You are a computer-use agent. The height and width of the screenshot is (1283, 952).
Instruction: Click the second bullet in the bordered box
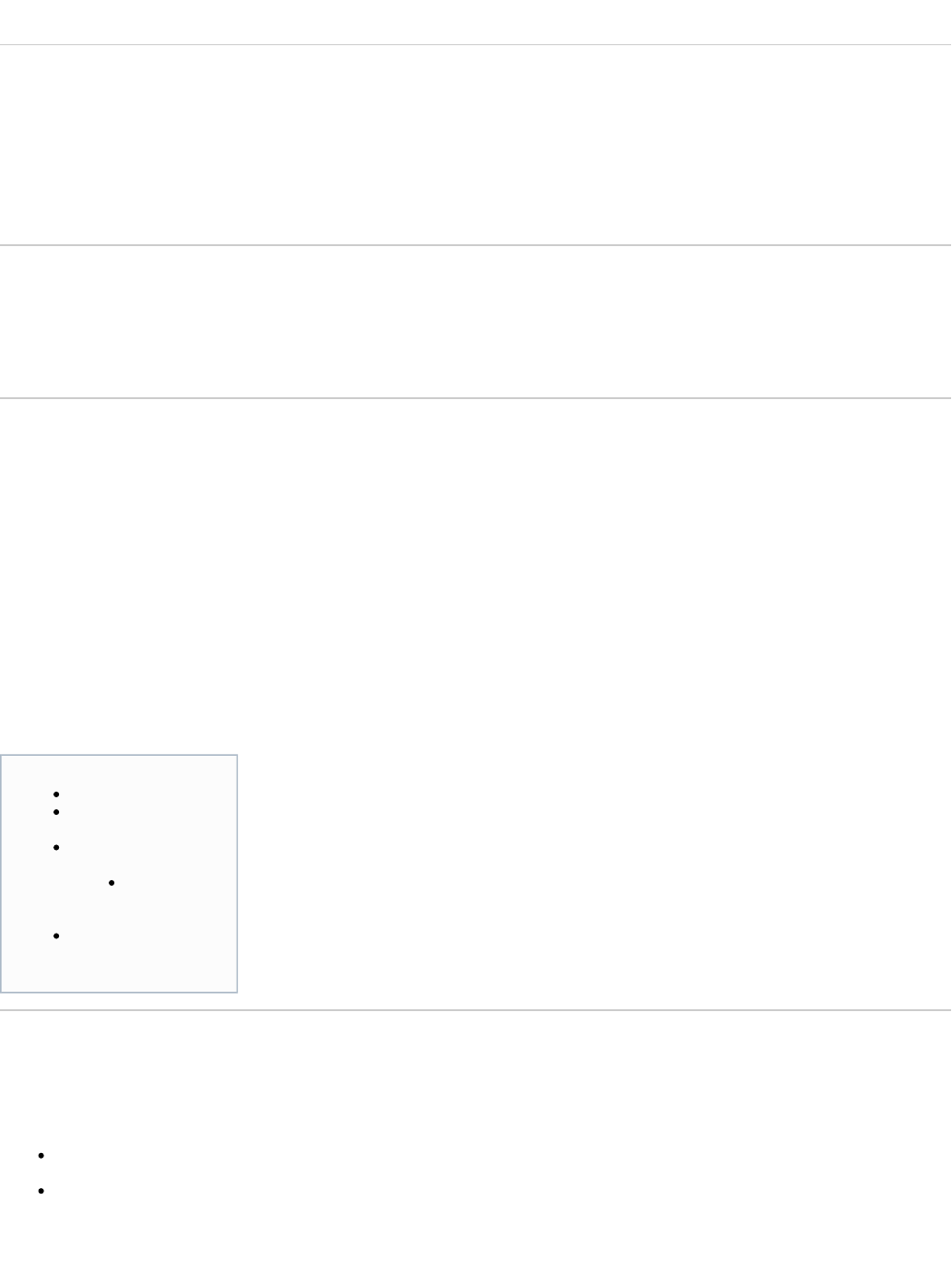pos(57,812)
